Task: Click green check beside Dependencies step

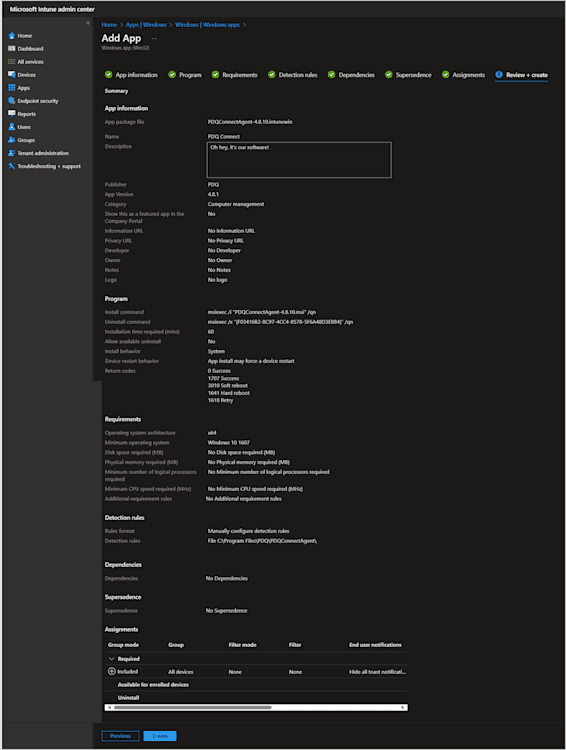Action: pos(331,75)
